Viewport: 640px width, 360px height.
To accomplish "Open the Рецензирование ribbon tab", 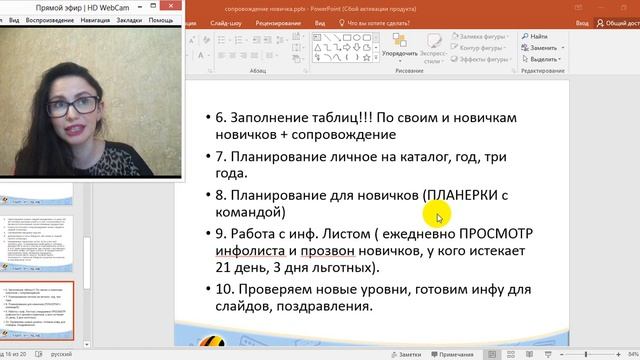I will coord(278,23).
